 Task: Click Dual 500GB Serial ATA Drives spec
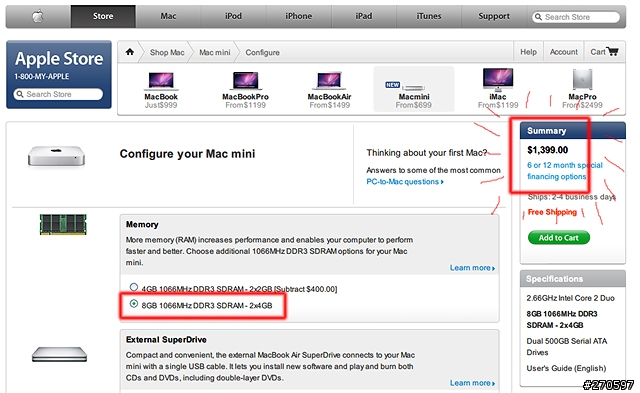[x=567, y=346]
